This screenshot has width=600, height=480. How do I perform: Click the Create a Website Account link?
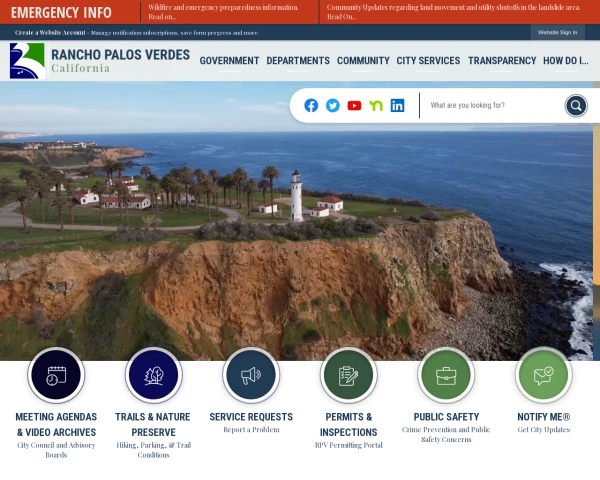[51, 32]
